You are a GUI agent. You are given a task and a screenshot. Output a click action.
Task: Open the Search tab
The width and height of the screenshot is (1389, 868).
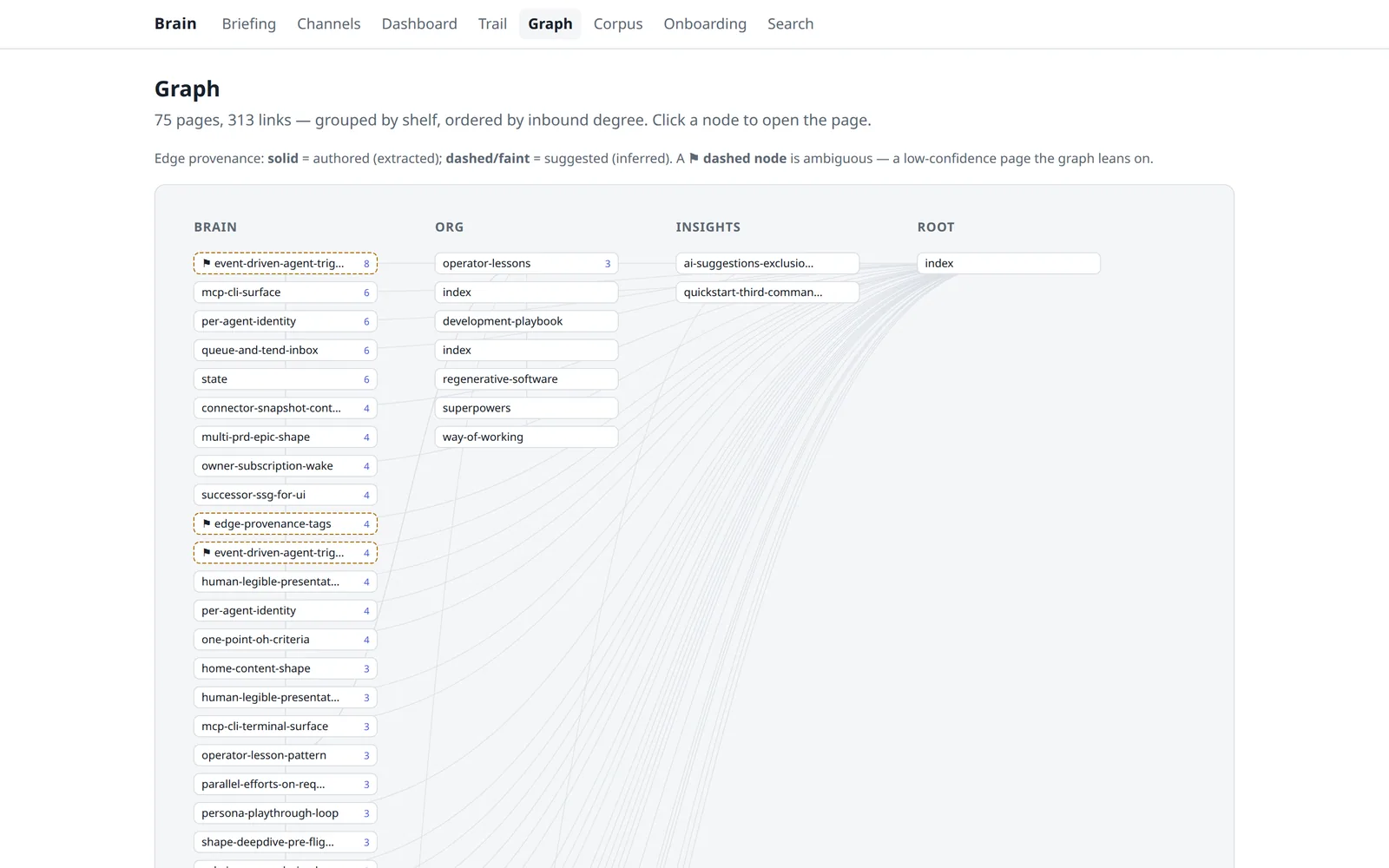(790, 23)
